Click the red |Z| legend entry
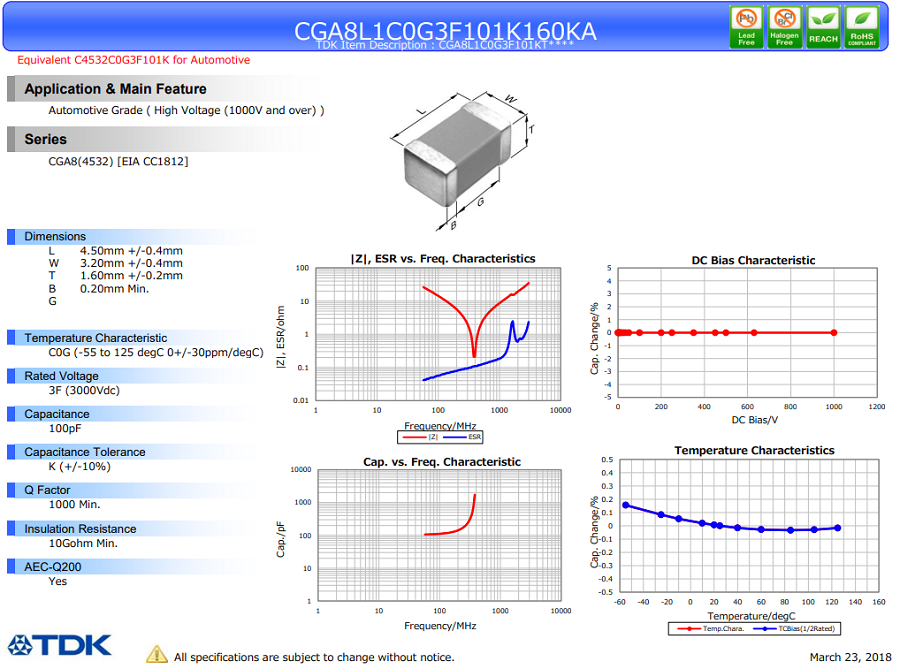The height and width of the screenshot is (669, 900). pyautogui.click(x=421, y=437)
